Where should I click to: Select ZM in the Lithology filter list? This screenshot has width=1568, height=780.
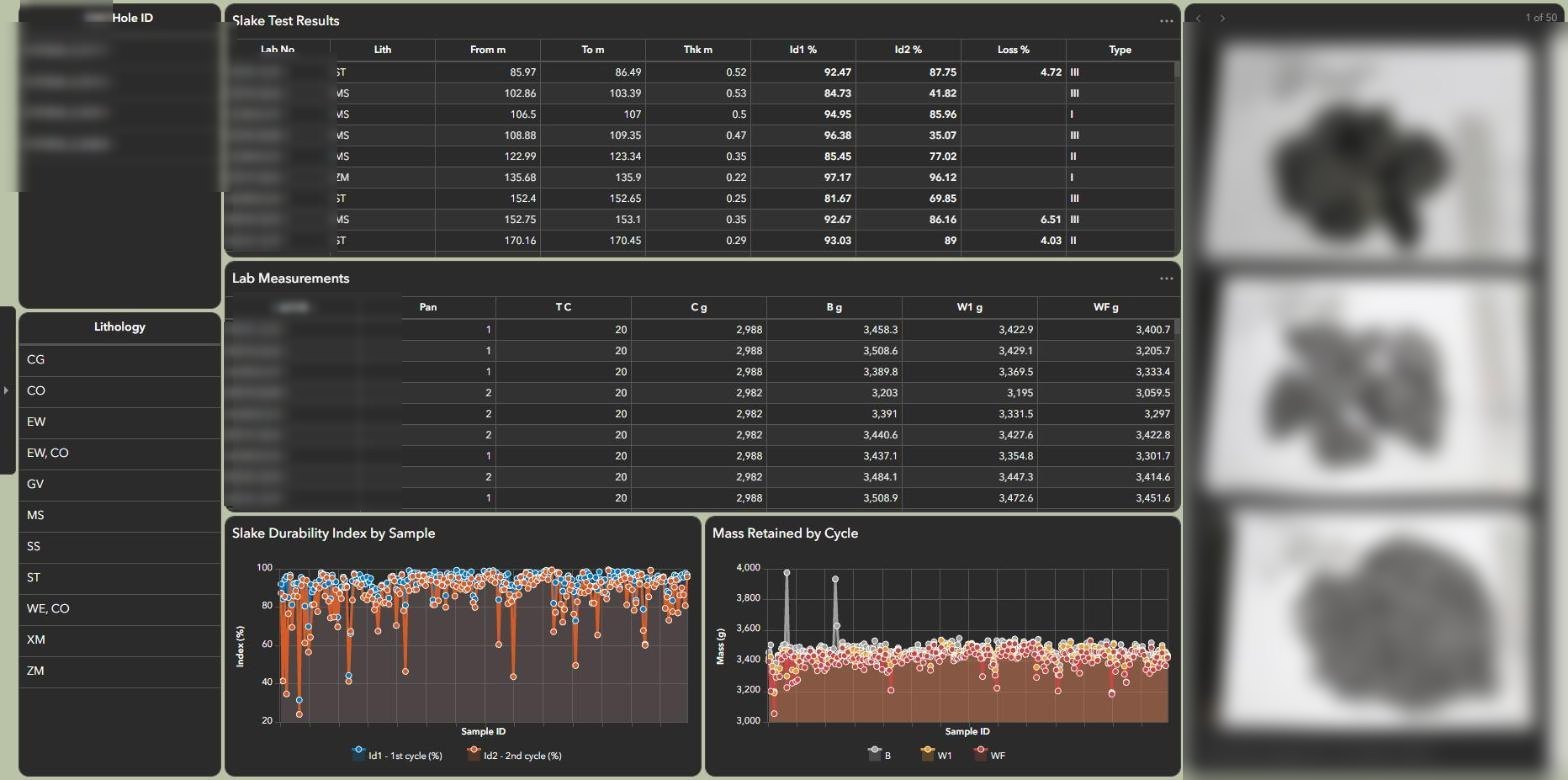coord(120,671)
